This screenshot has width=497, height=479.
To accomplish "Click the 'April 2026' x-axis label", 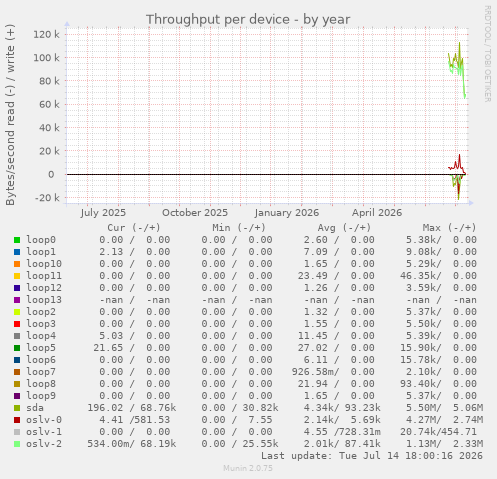I will (x=377, y=213).
